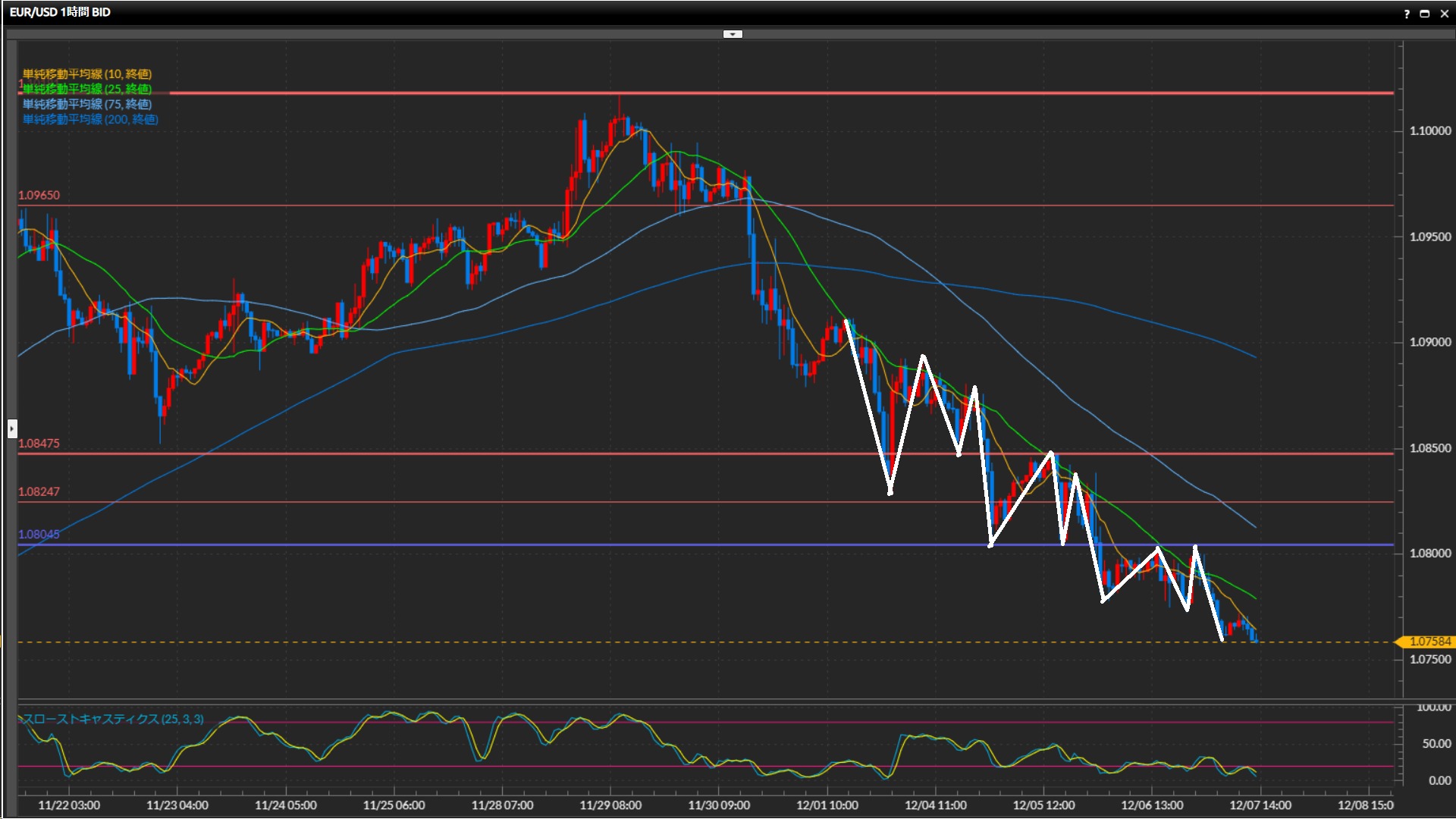Click the 12/07 14:00 time axis label

coord(1260,805)
